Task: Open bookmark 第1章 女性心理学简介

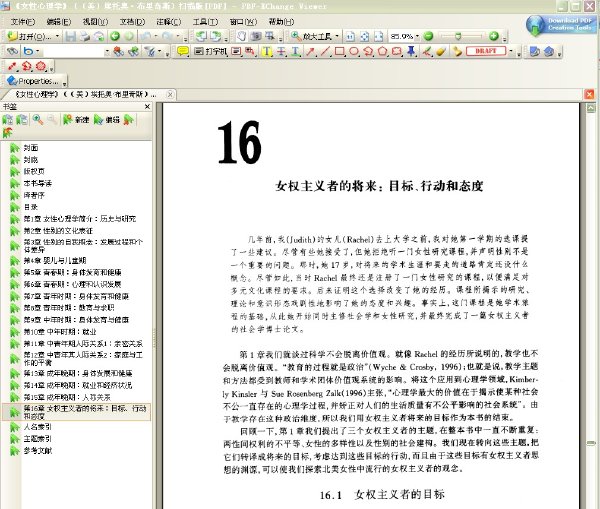Action: [80, 219]
